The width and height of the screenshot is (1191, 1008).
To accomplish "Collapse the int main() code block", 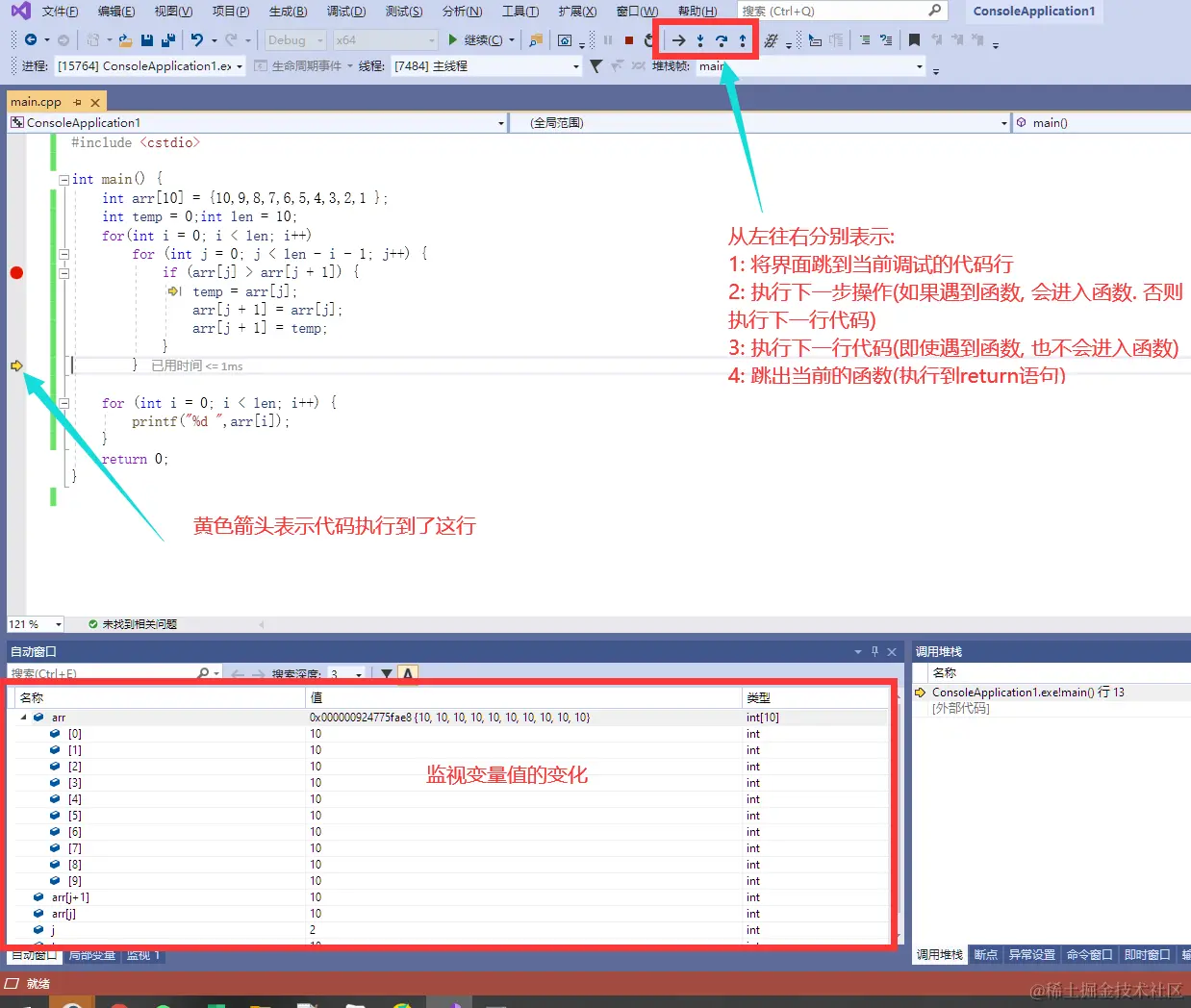I will [x=63, y=179].
